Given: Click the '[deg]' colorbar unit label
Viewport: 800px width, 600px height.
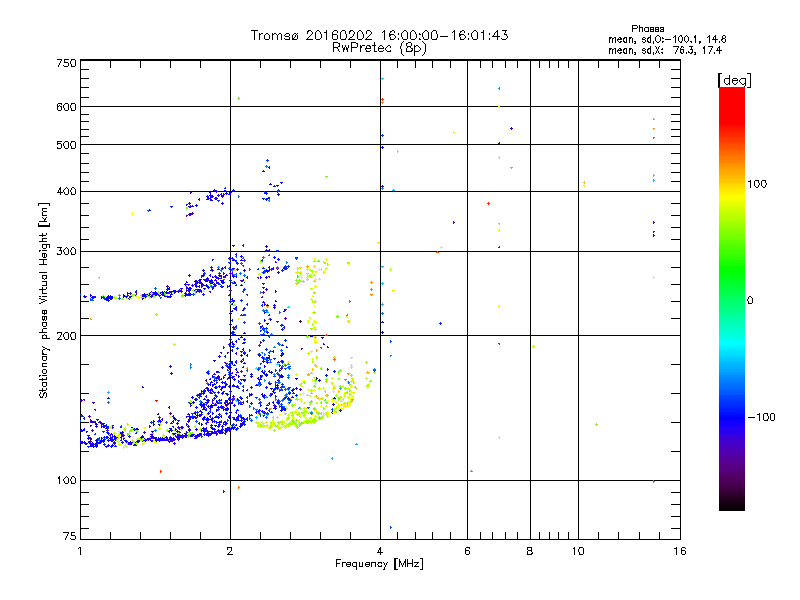Looking at the screenshot, I should [x=734, y=80].
